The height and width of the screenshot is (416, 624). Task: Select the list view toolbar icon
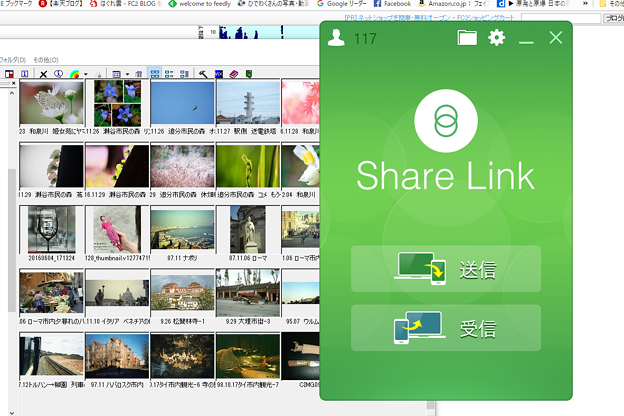pyautogui.click(x=169, y=74)
